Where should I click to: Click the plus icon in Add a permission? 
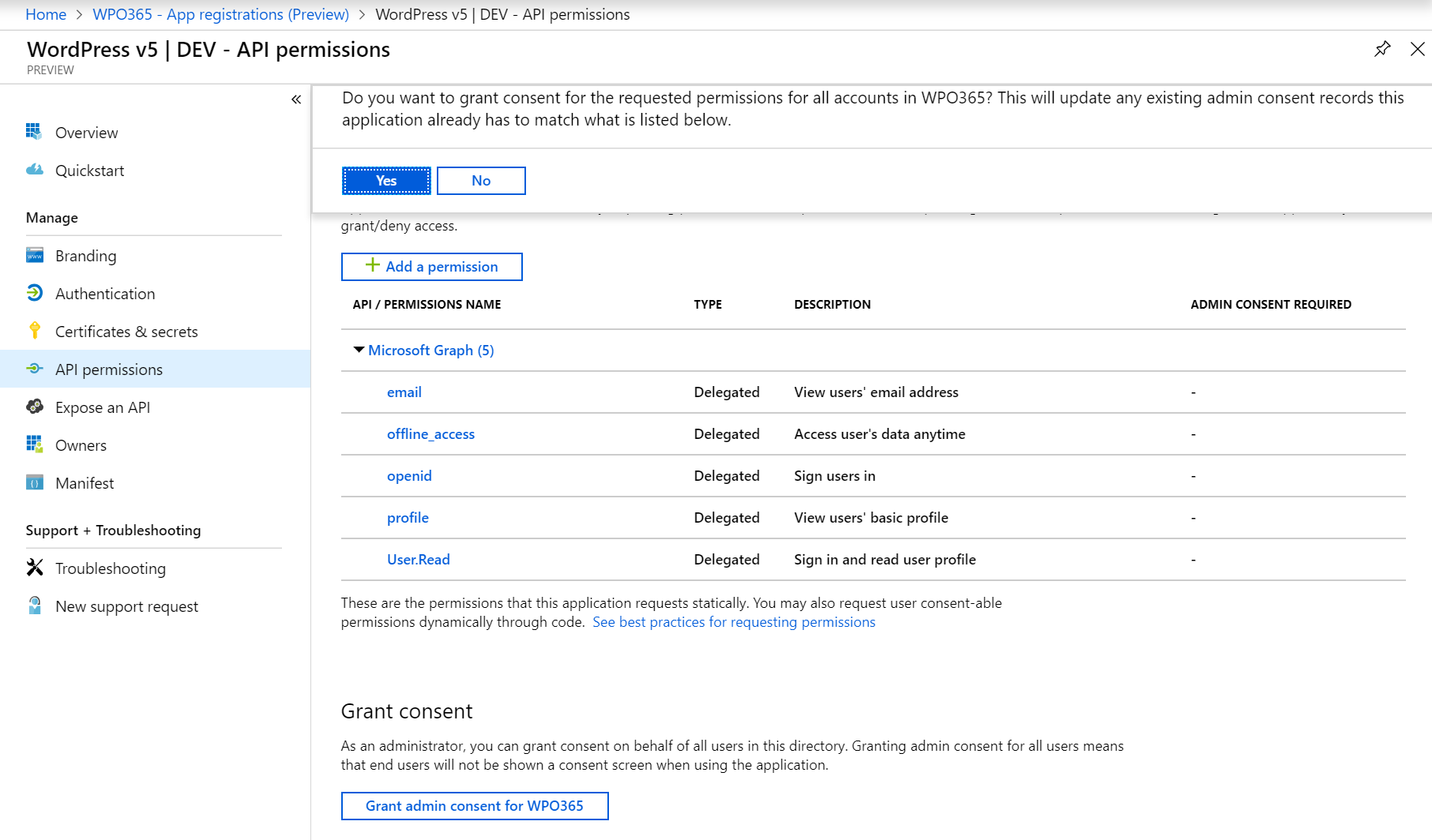point(373,265)
